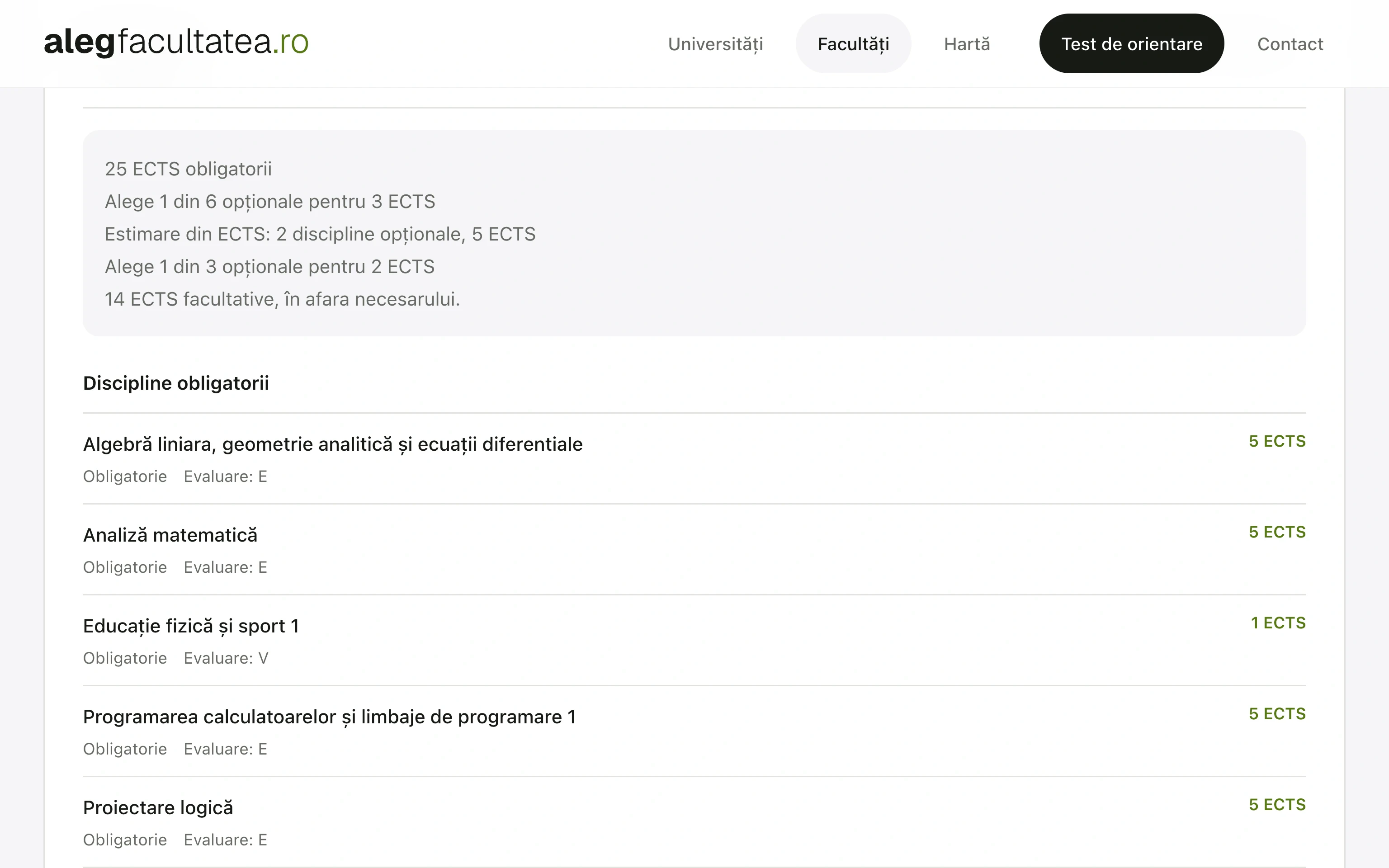1389x868 pixels.
Task: Open the alegfacultatea.ro logo homepage link
Action: pyautogui.click(x=176, y=42)
